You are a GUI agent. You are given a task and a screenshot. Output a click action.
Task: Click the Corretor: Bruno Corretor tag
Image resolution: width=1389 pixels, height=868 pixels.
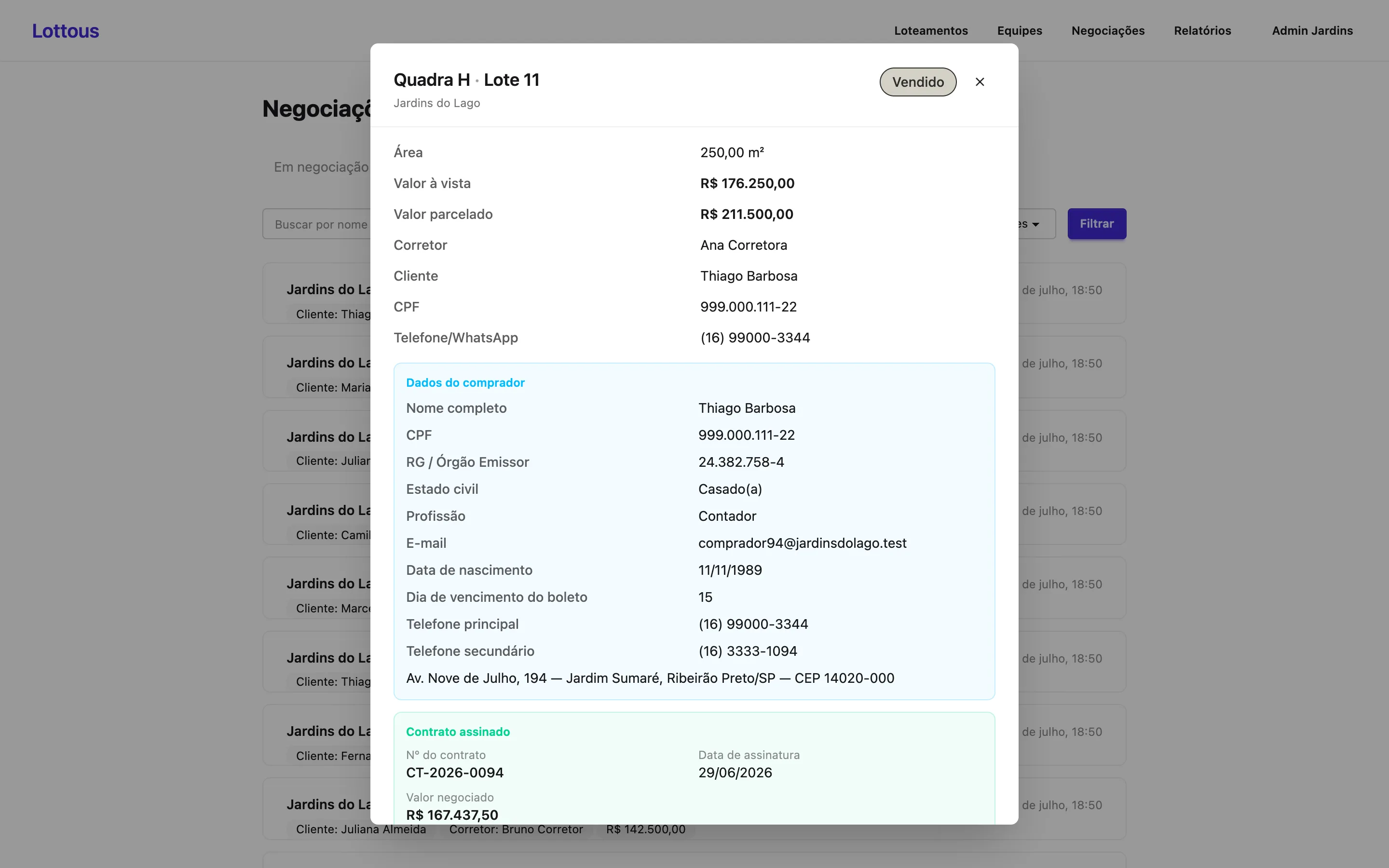[x=516, y=829]
